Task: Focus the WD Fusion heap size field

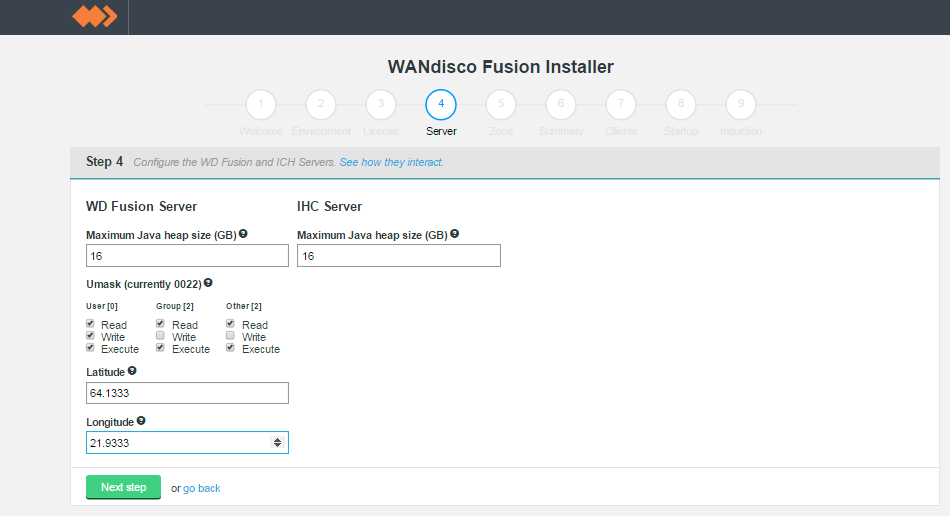Action: coord(187,256)
